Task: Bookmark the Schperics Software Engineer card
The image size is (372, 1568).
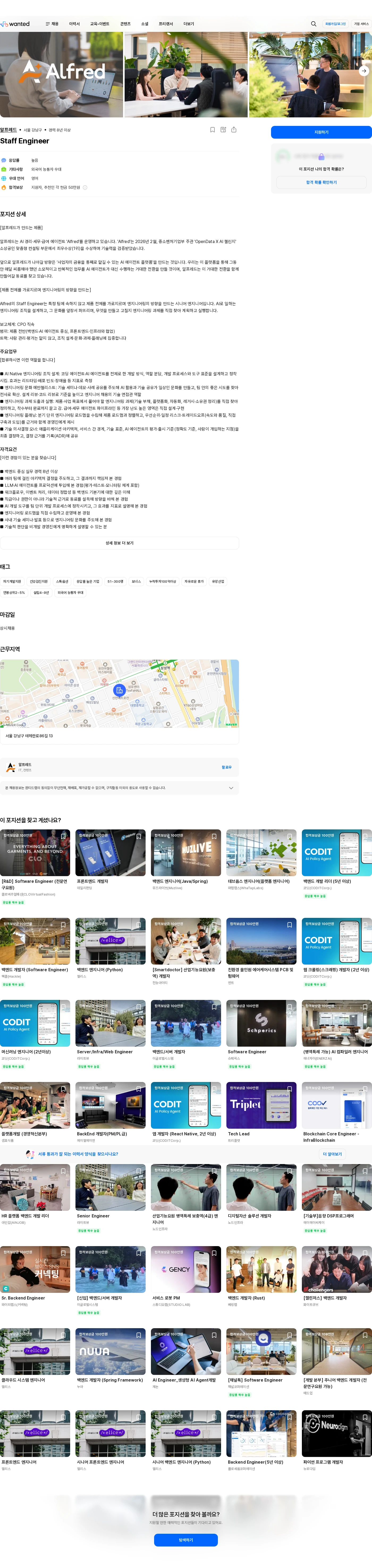Action: click(x=290, y=1007)
